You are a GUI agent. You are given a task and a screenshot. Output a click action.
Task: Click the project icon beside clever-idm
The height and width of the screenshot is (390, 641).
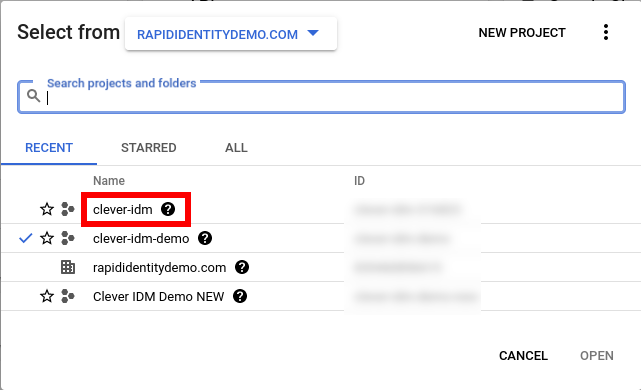pyautogui.click(x=68, y=209)
